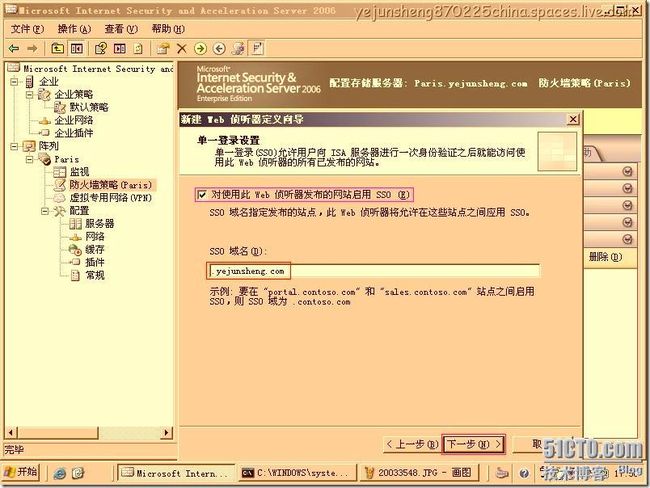Collapse the 配置 tree node
Image resolution: width=650 pixels, height=488 pixels.
click(45, 211)
